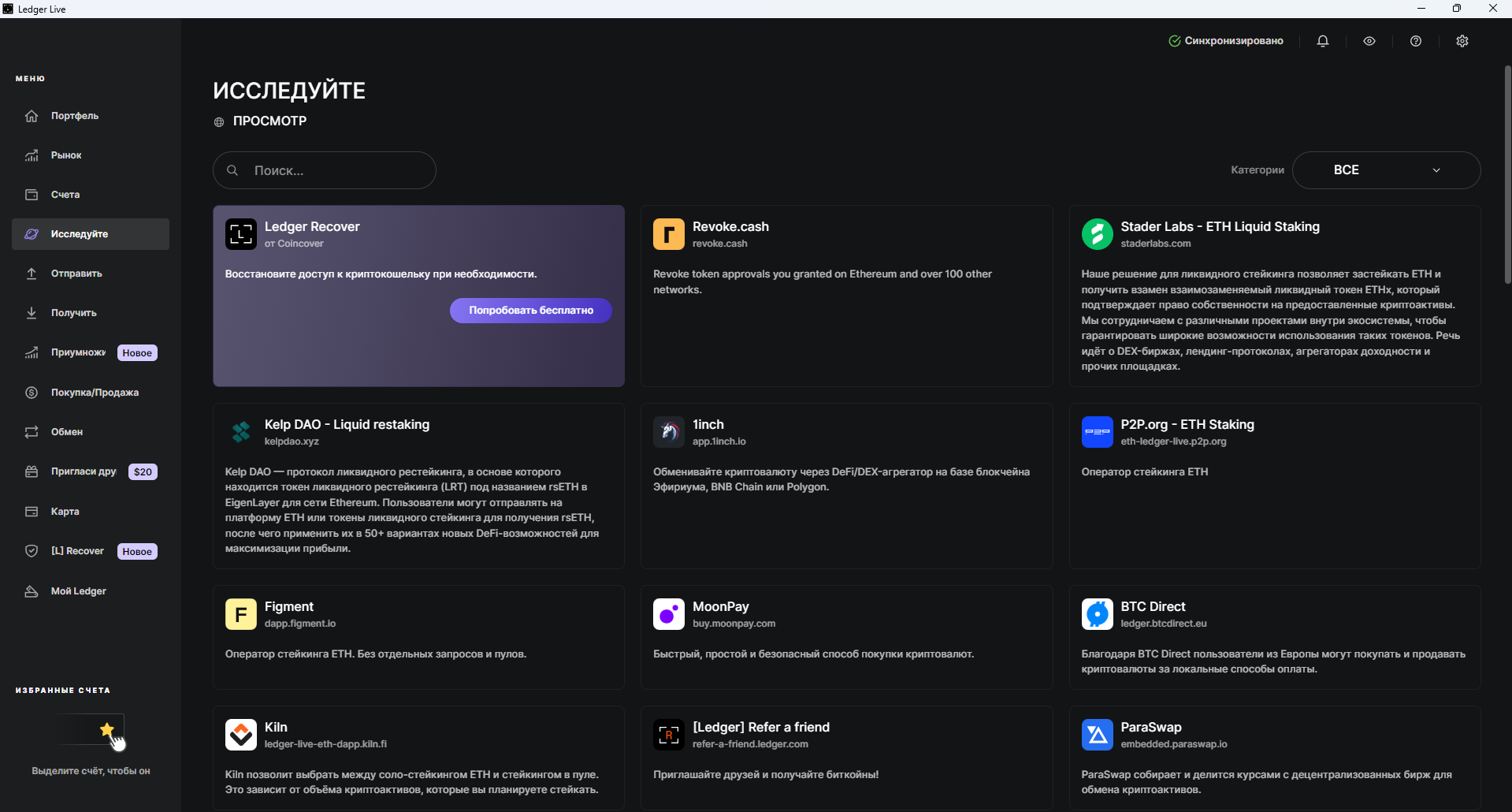Click the text 'ledger-live-eth-dapp.kiln.fi'
This screenshot has height=812, width=1512.
(325, 744)
